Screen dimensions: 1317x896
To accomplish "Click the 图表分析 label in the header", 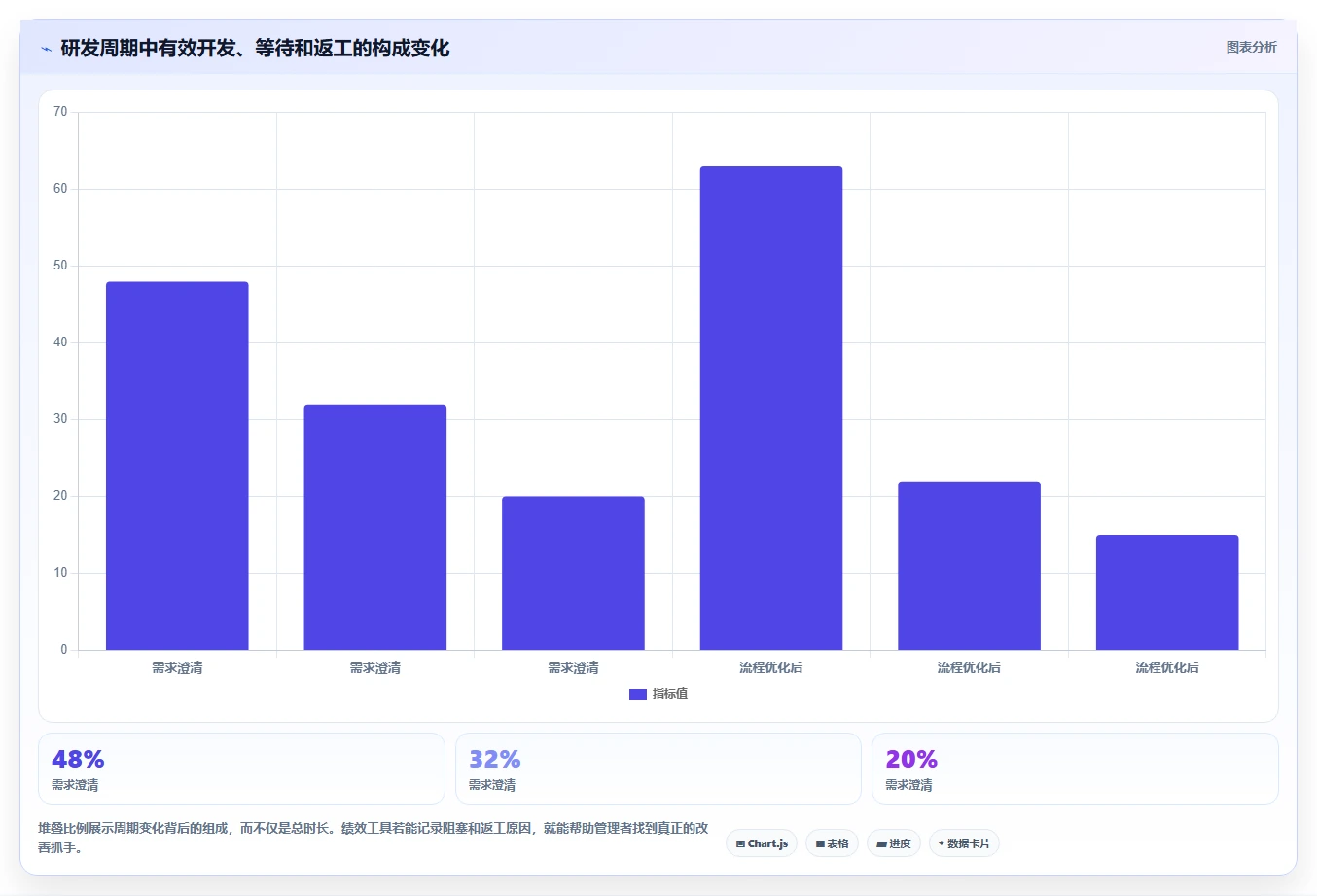I will [1251, 47].
